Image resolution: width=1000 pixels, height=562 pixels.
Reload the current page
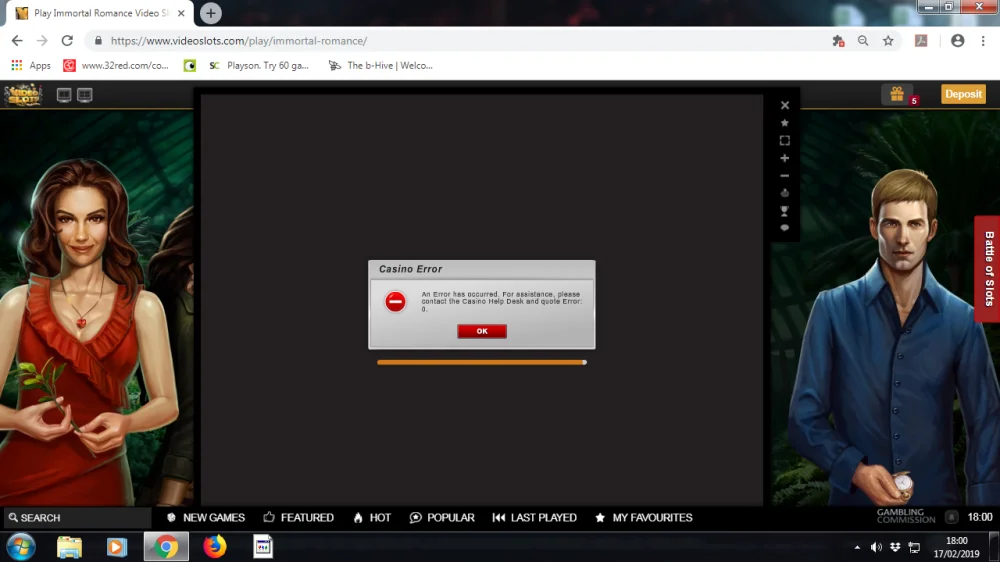67,41
